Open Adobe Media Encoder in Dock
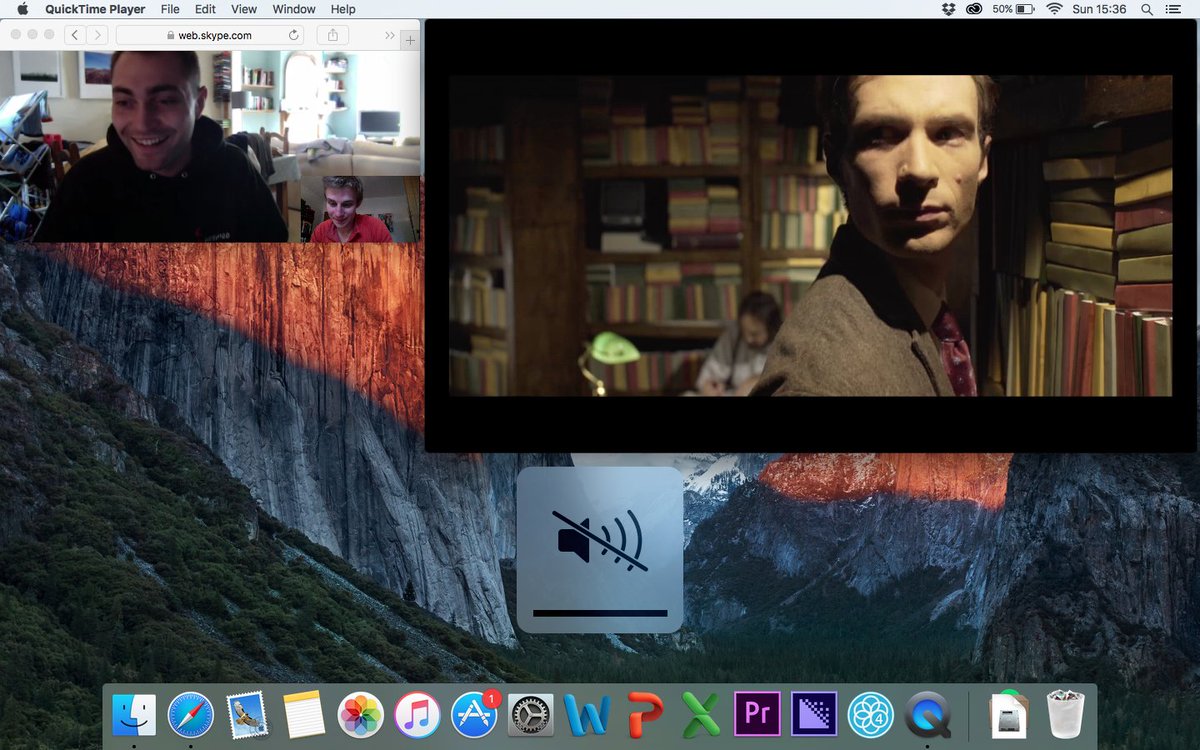The width and height of the screenshot is (1200, 750). [814, 714]
